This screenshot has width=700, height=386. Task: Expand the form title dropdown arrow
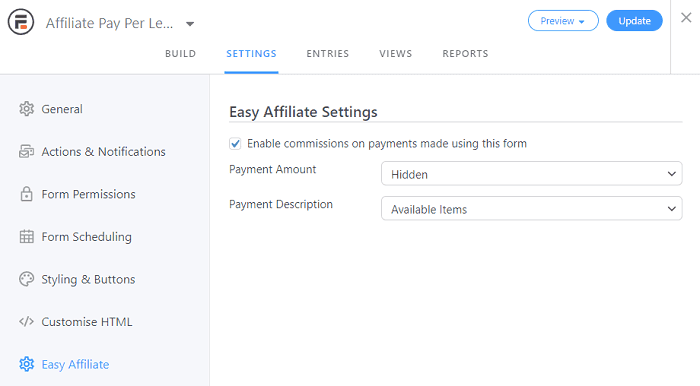click(x=190, y=24)
